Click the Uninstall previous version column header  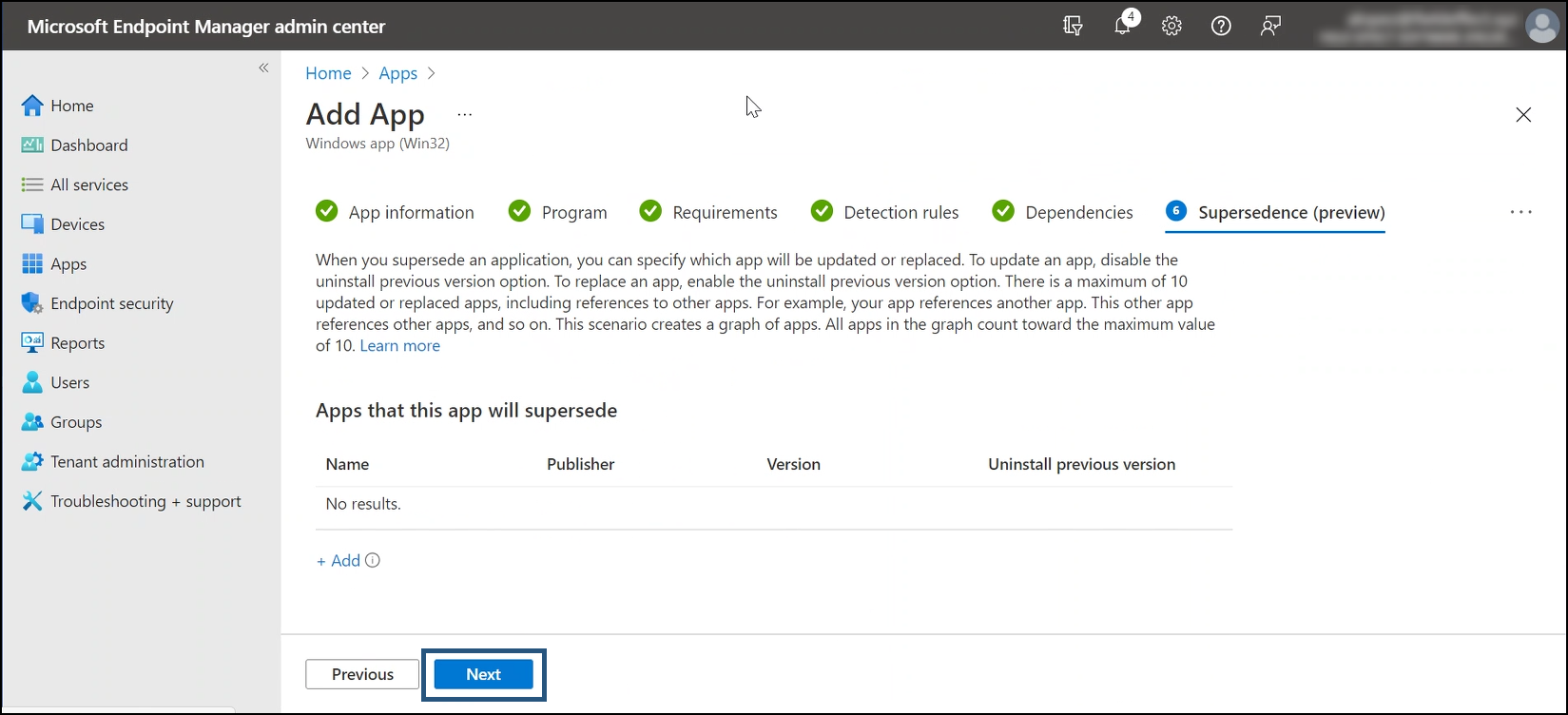click(1081, 464)
